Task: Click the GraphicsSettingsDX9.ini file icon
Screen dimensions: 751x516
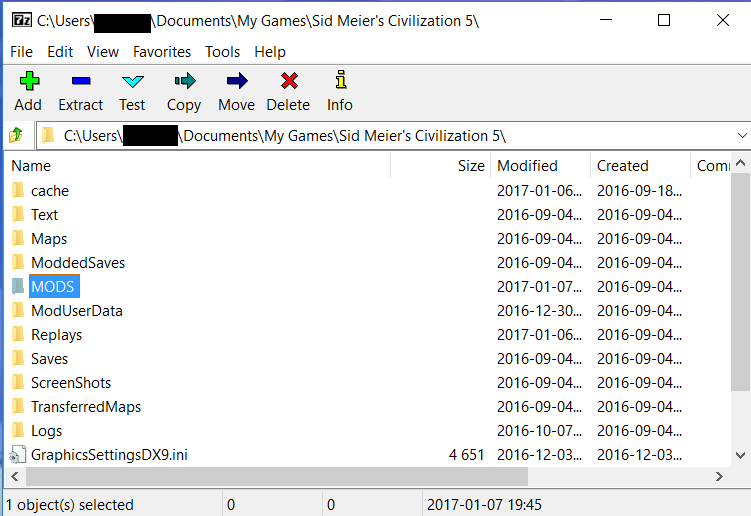Action: pyautogui.click(x=17, y=454)
